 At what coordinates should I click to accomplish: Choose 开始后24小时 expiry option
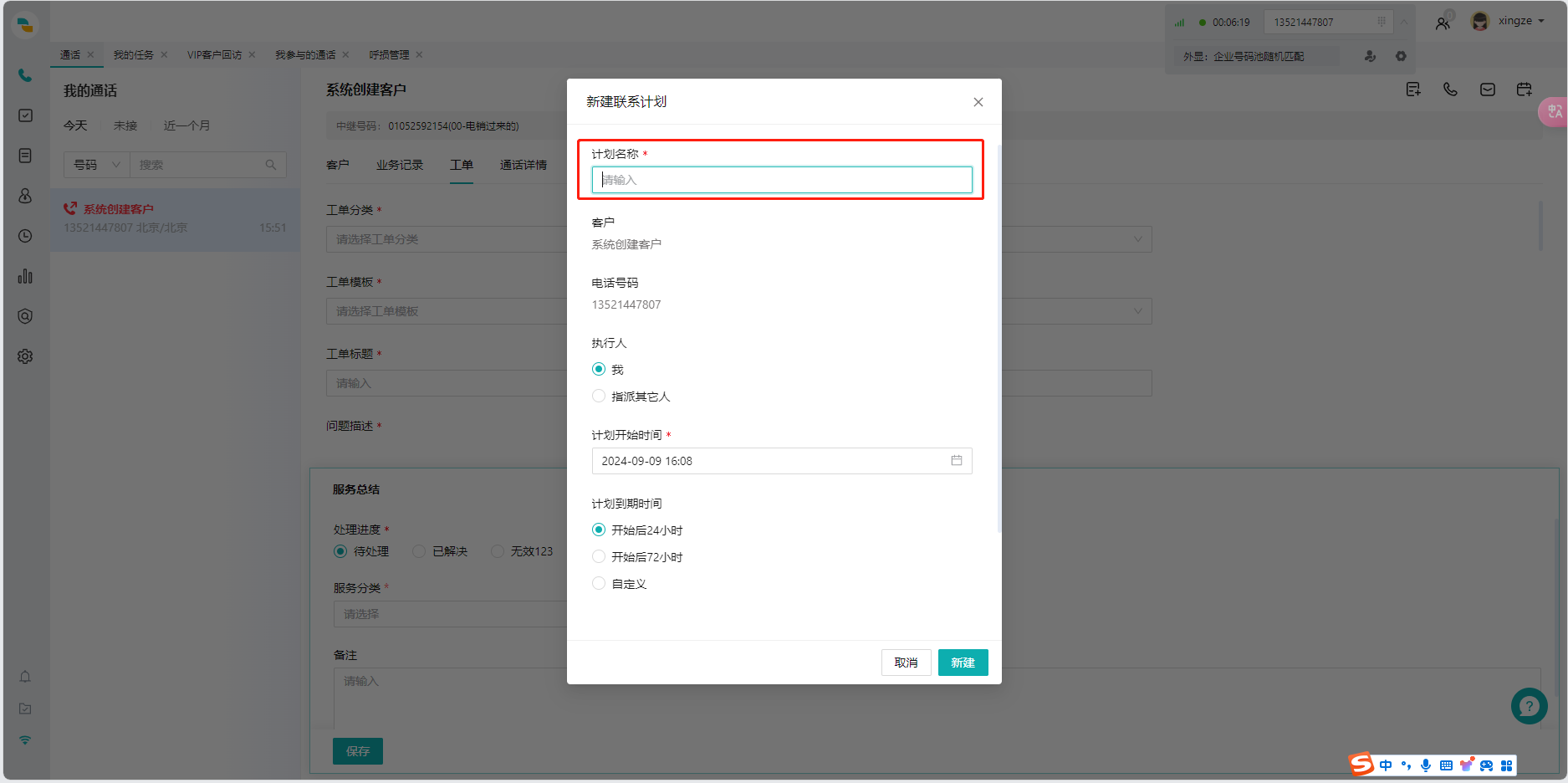(637, 530)
